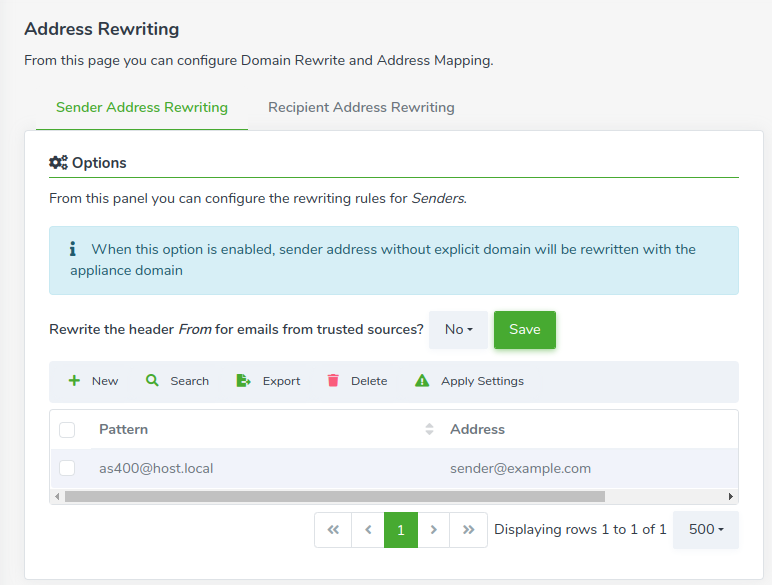Go to first page with double-left arrows
772x585 pixels.
pos(333,529)
